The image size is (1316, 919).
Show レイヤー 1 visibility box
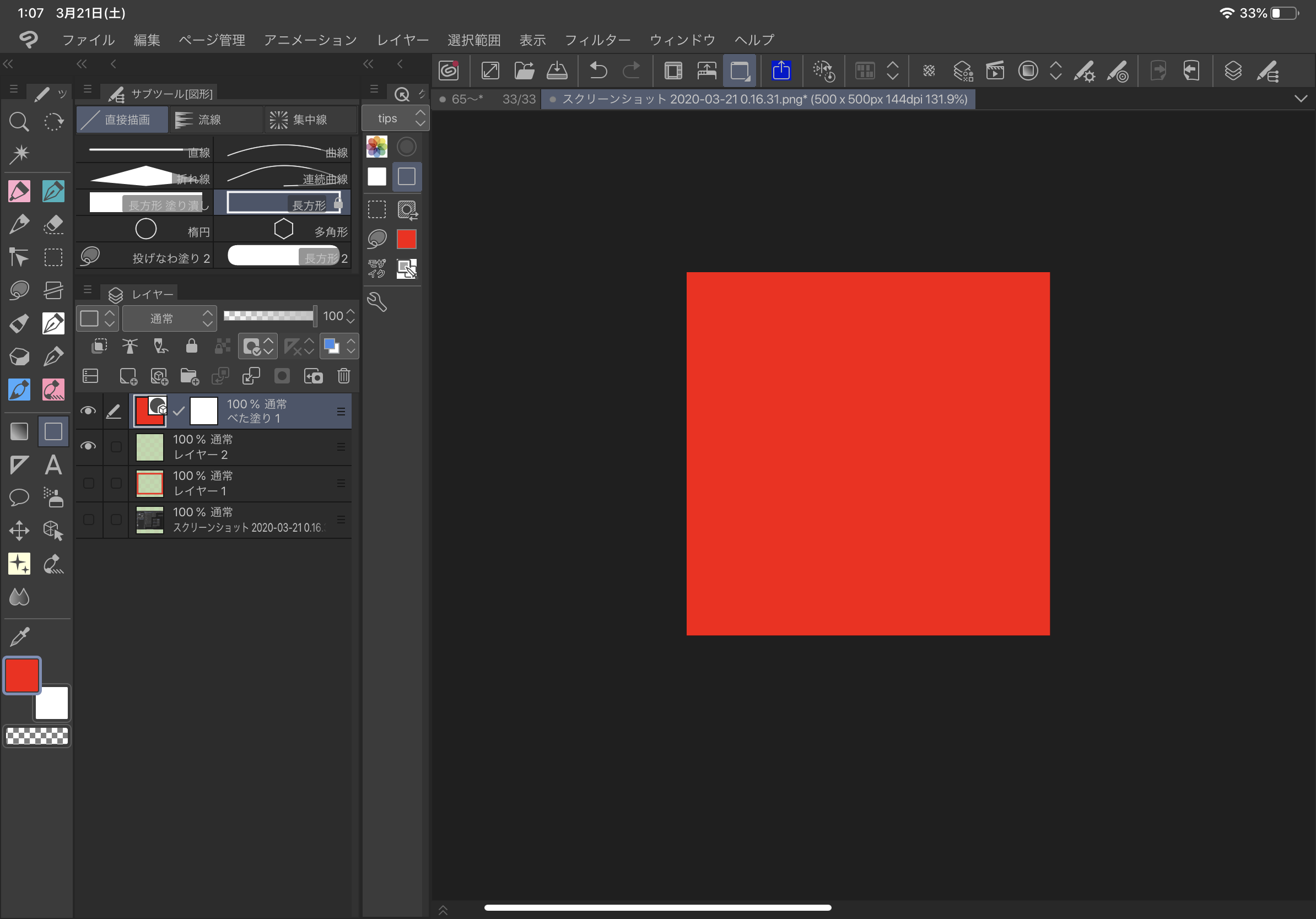[88, 483]
